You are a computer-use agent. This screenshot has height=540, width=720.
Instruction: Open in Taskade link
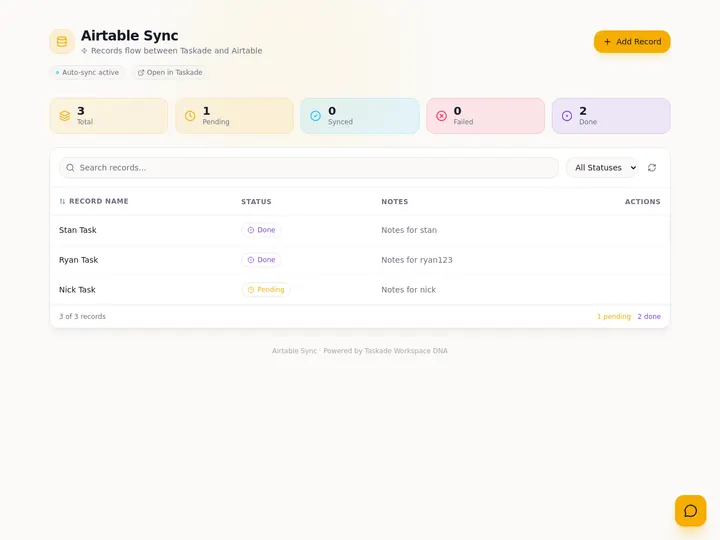click(x=170, y=73)
